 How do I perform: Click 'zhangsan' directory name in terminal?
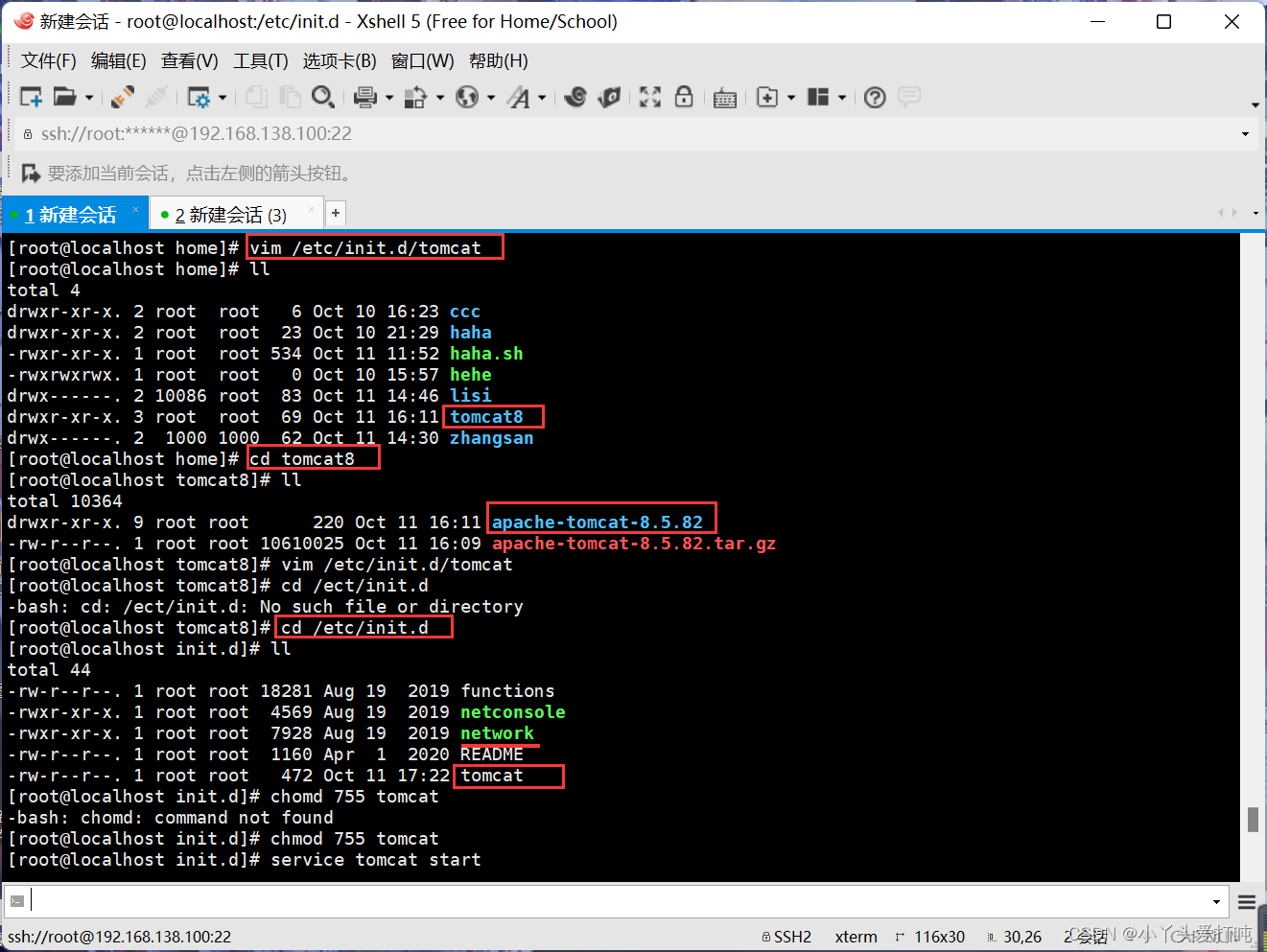(492, 438)
